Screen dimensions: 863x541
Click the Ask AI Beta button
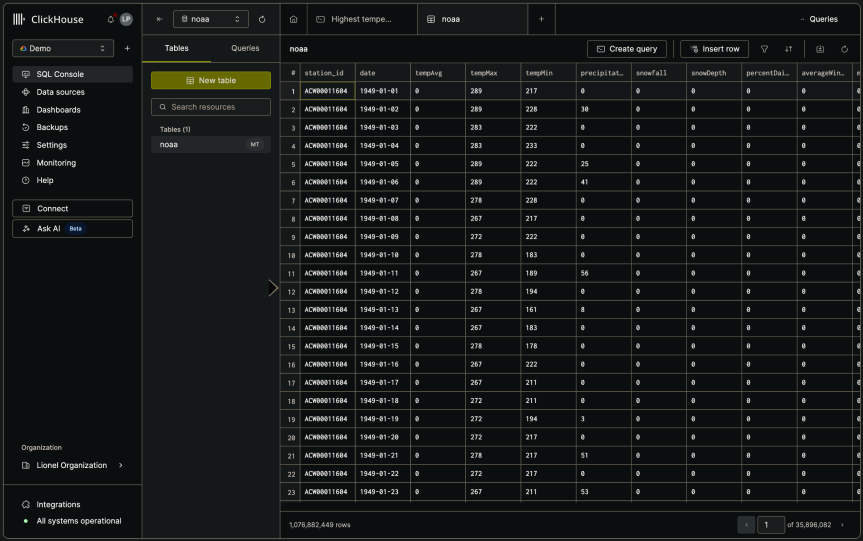(x=72, y=229)
